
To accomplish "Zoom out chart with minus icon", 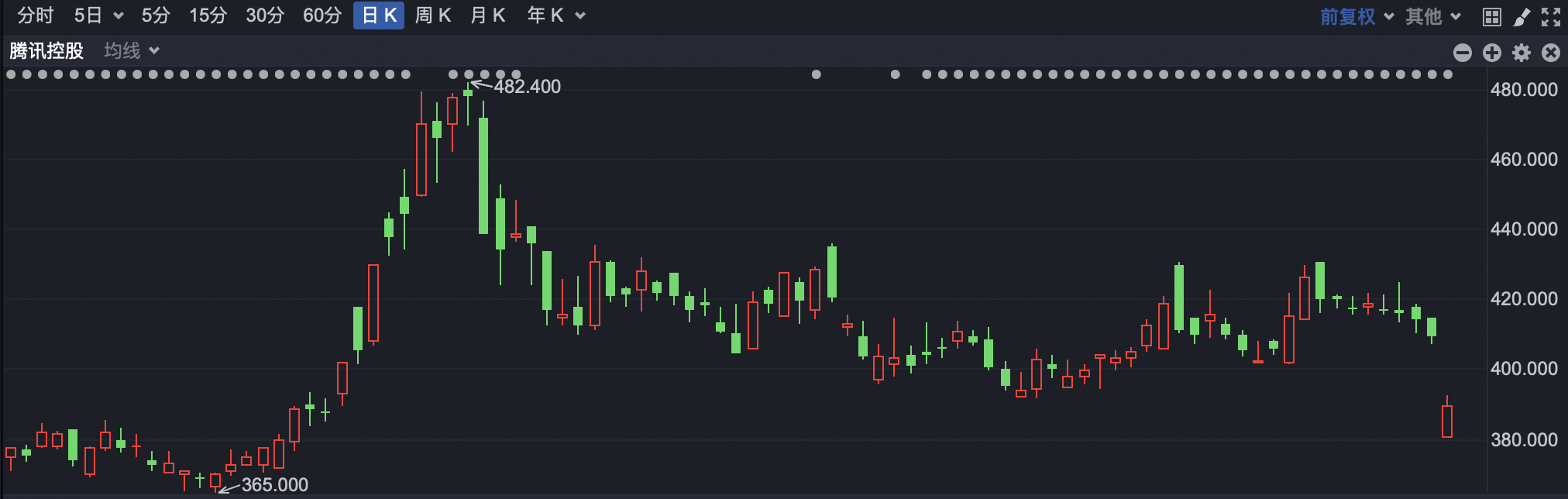I will pos(1463,52).
